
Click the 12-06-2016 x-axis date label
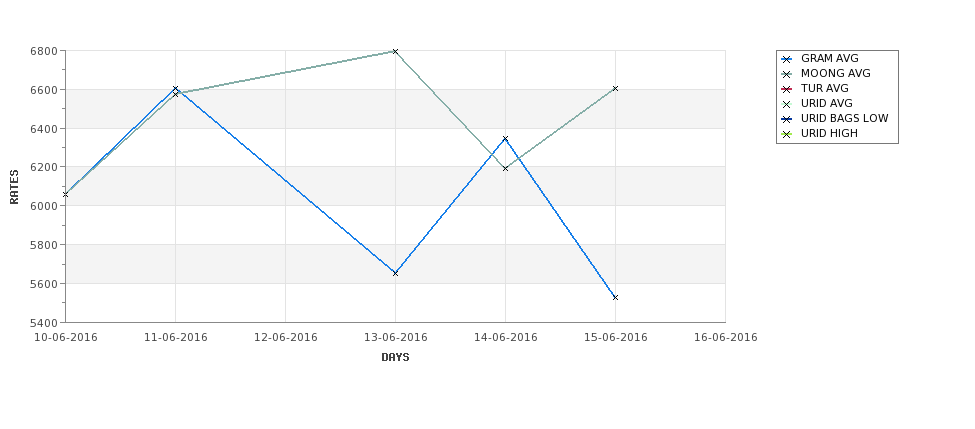coord(285,338)
